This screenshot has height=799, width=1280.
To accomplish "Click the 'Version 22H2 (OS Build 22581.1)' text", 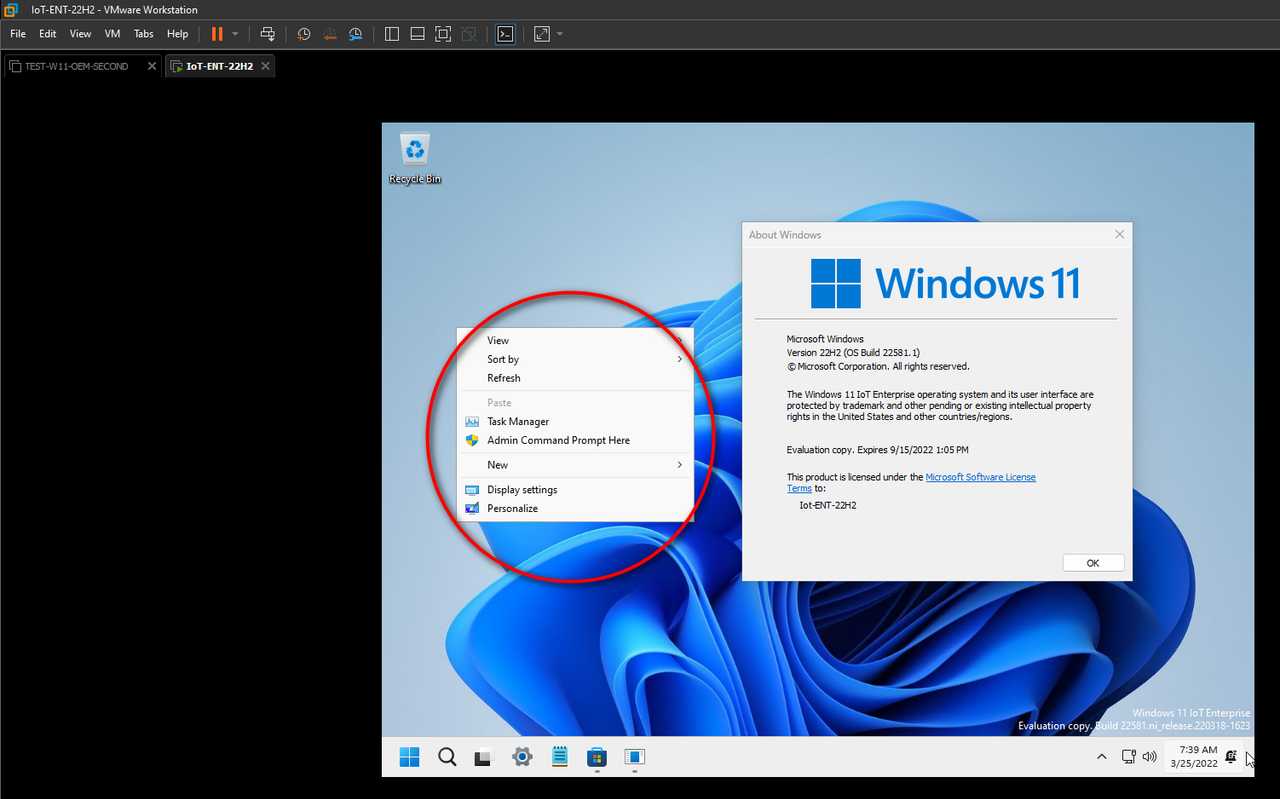I will tap(853, 353).
